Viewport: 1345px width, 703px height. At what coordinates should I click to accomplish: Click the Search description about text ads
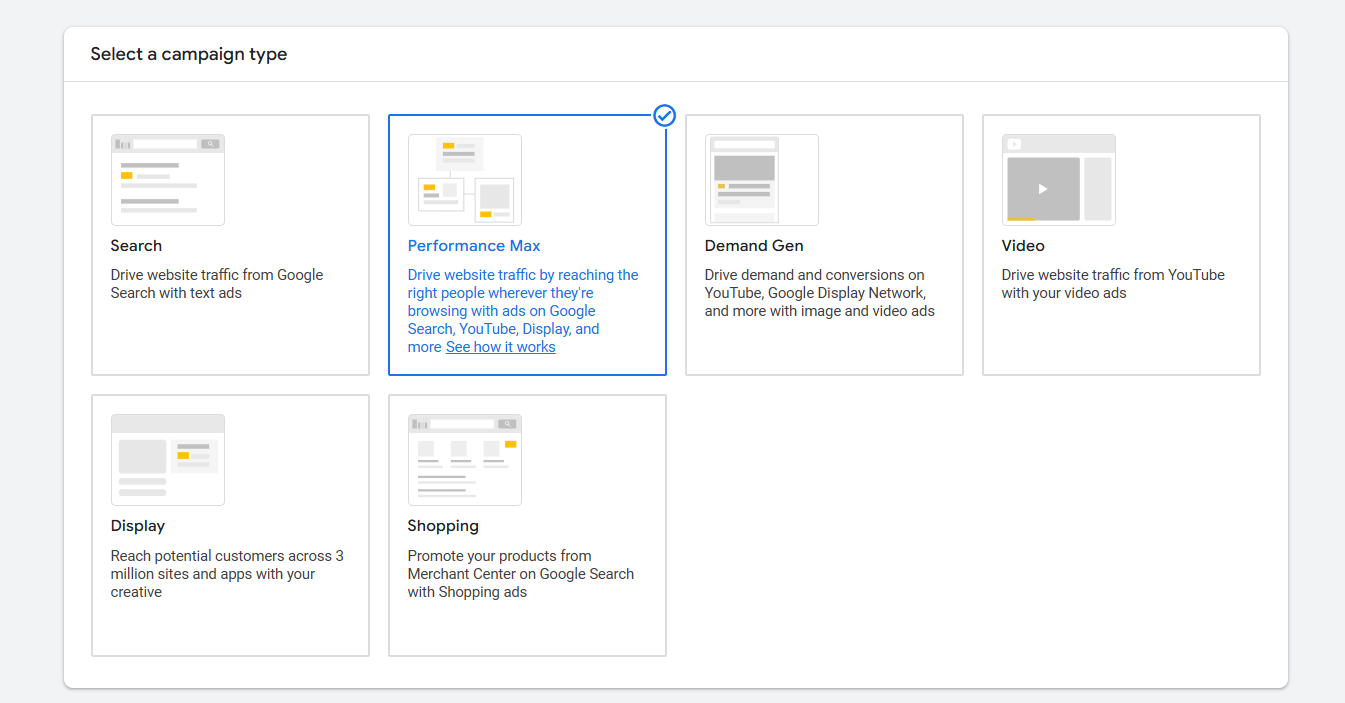click(x=217, y=284)
